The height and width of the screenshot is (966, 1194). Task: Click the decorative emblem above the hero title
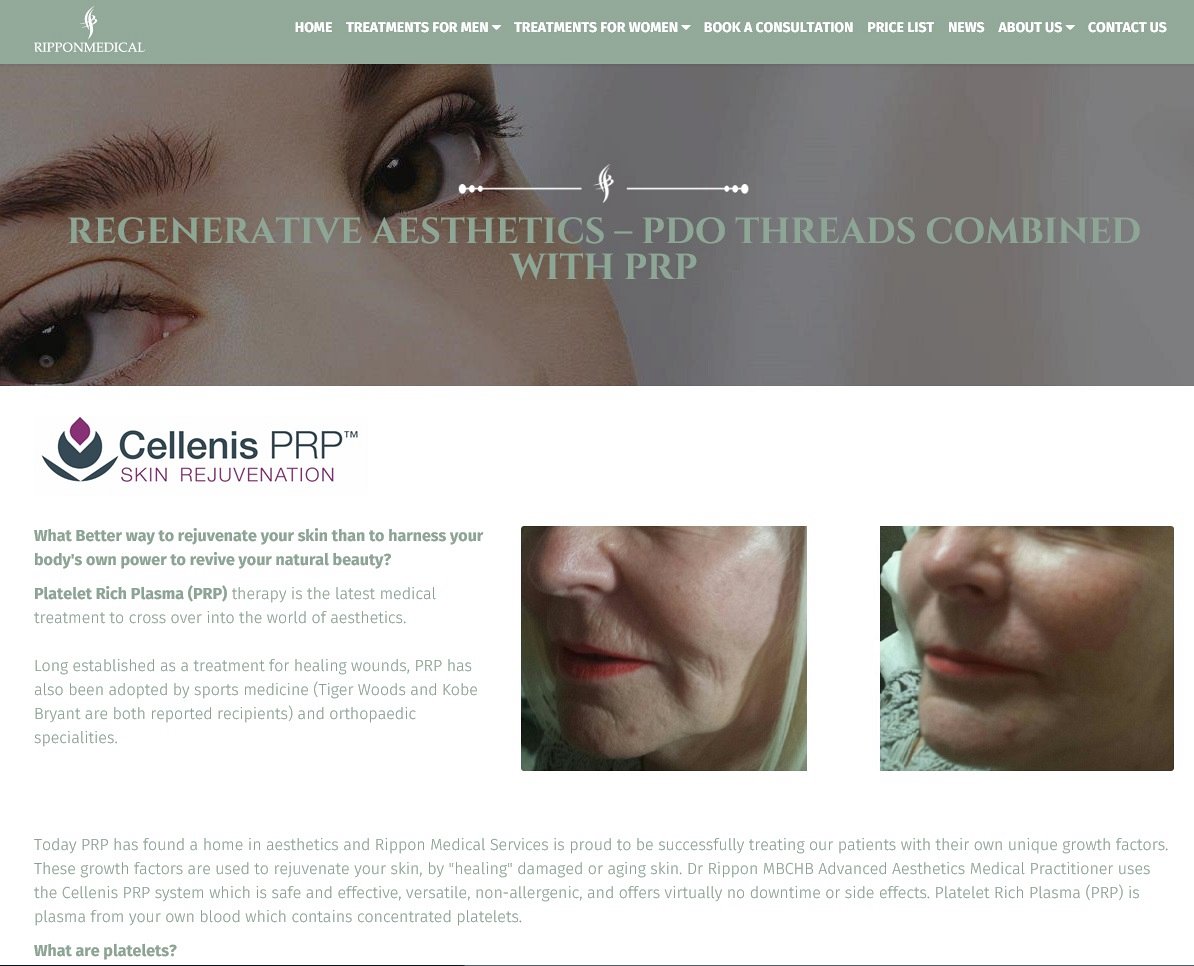point(605,183)
